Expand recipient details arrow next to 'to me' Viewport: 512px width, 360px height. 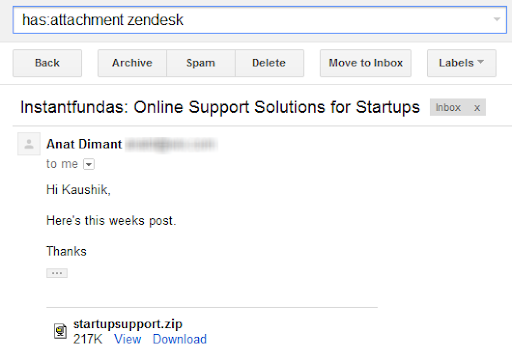pyautogui.click(x=89, y=164)
